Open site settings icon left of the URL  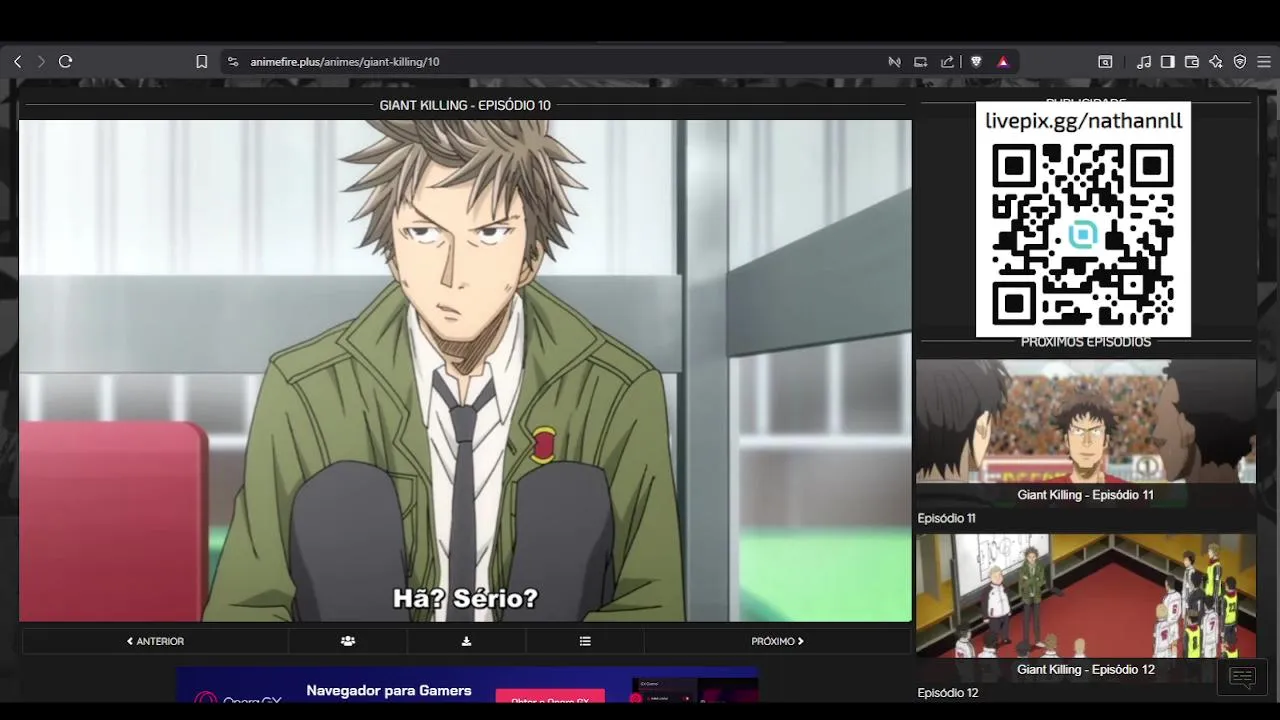[x=233, y=62]
